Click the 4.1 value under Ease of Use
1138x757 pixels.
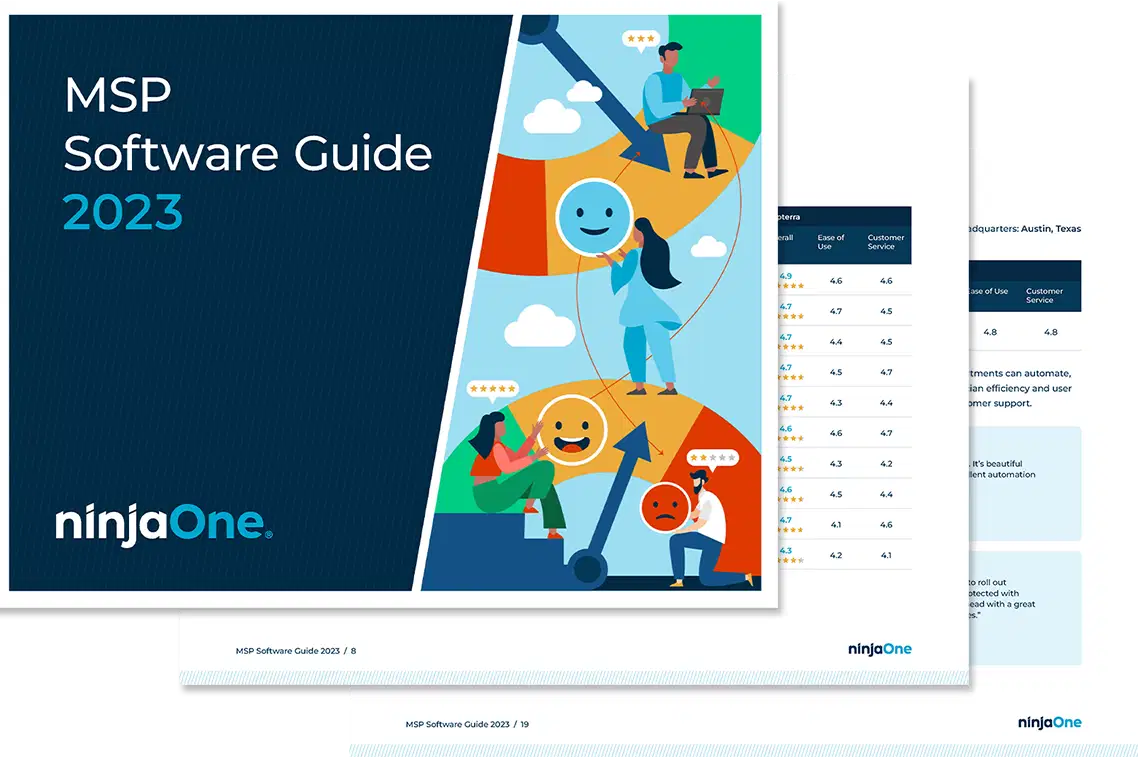(x=835, y=525)
